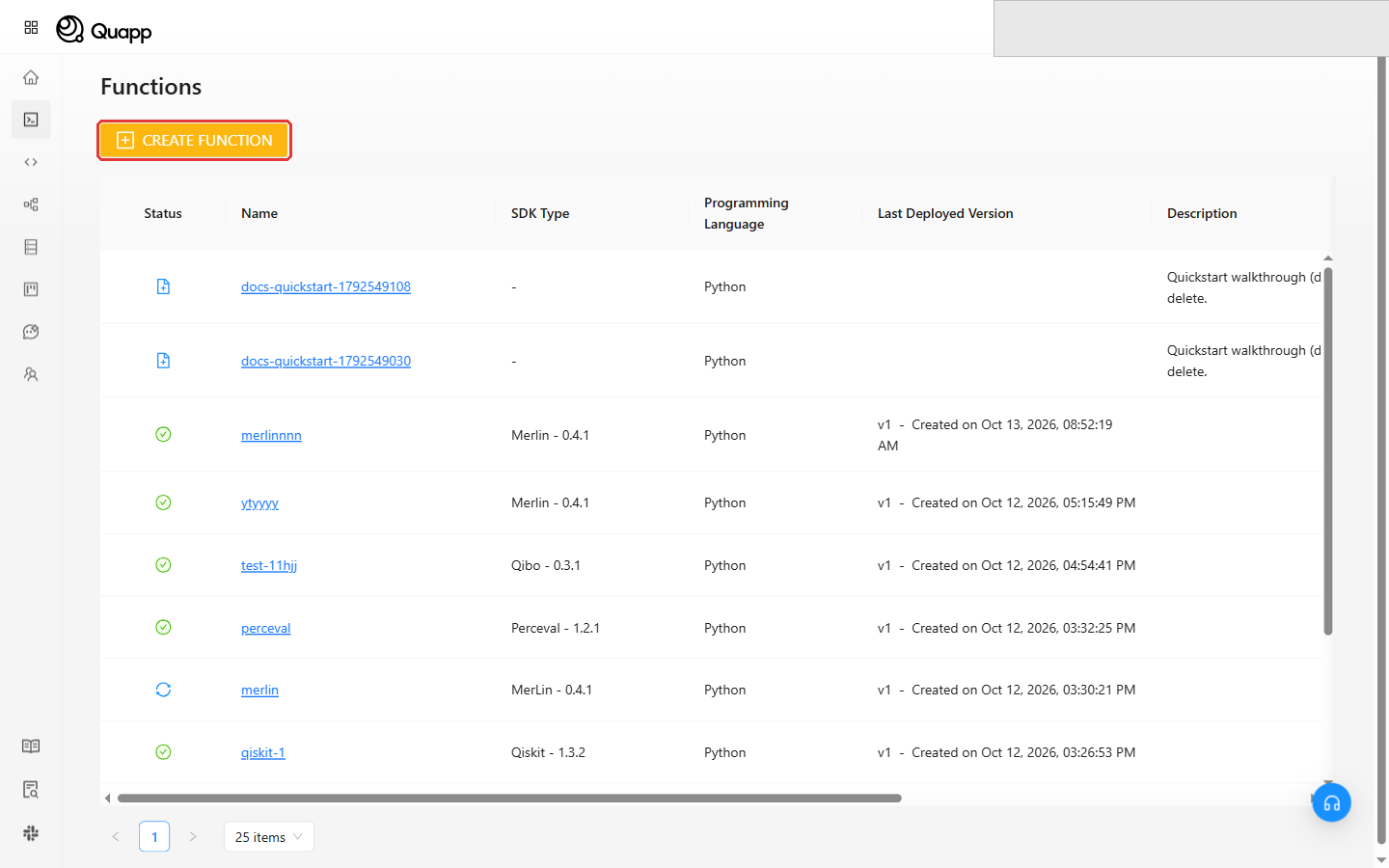This screenshot has width=1389, height=868.
Task: Click the SDK Type column header
Action: (540, 213)
